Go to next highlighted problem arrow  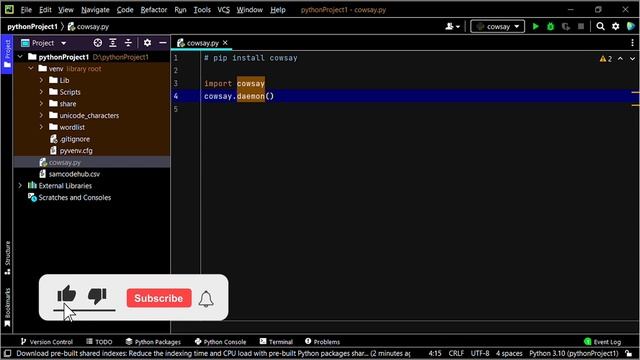[632, 59]
